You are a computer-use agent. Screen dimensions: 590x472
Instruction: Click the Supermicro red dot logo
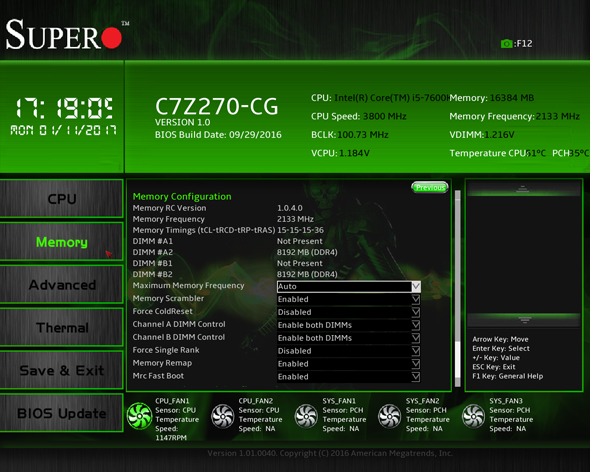click(111, 38)
